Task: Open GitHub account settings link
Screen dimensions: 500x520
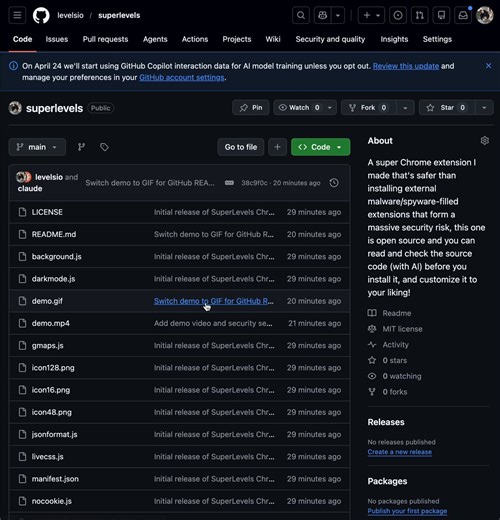Action: (182, 77)
